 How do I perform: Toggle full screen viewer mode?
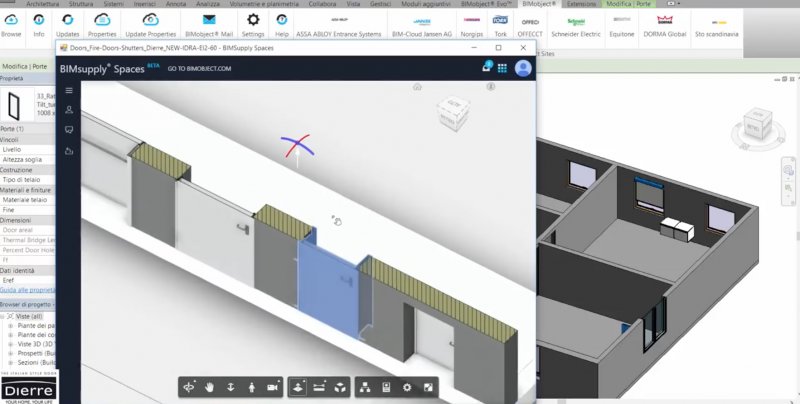tap(428, 388)
